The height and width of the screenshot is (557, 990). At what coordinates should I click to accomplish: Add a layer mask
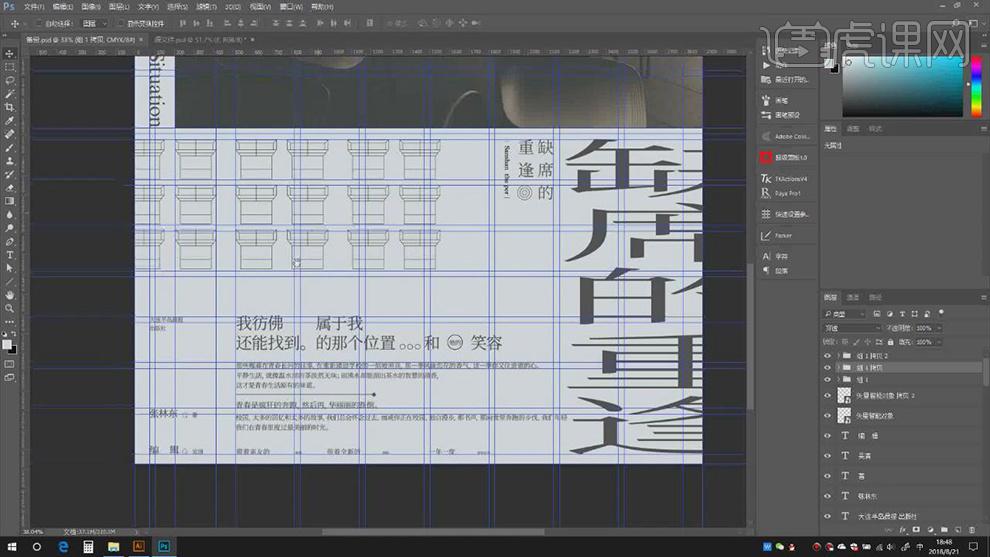(x=916, y=530)
